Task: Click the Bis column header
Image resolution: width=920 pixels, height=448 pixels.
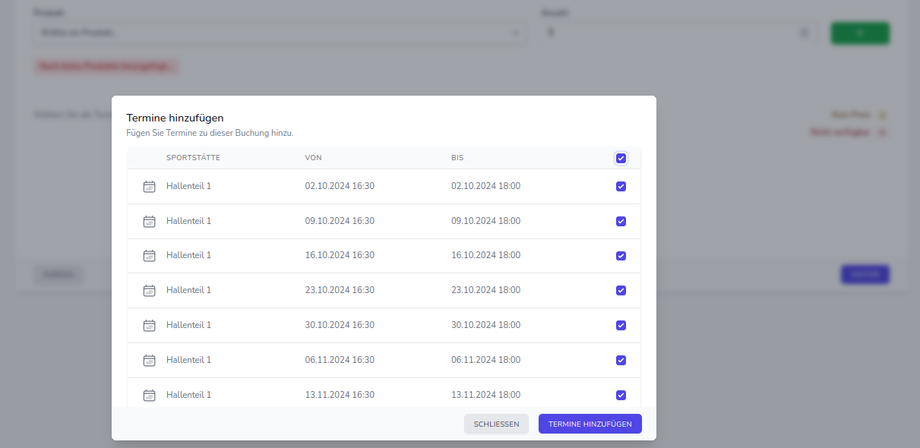Action: [458, 158]
